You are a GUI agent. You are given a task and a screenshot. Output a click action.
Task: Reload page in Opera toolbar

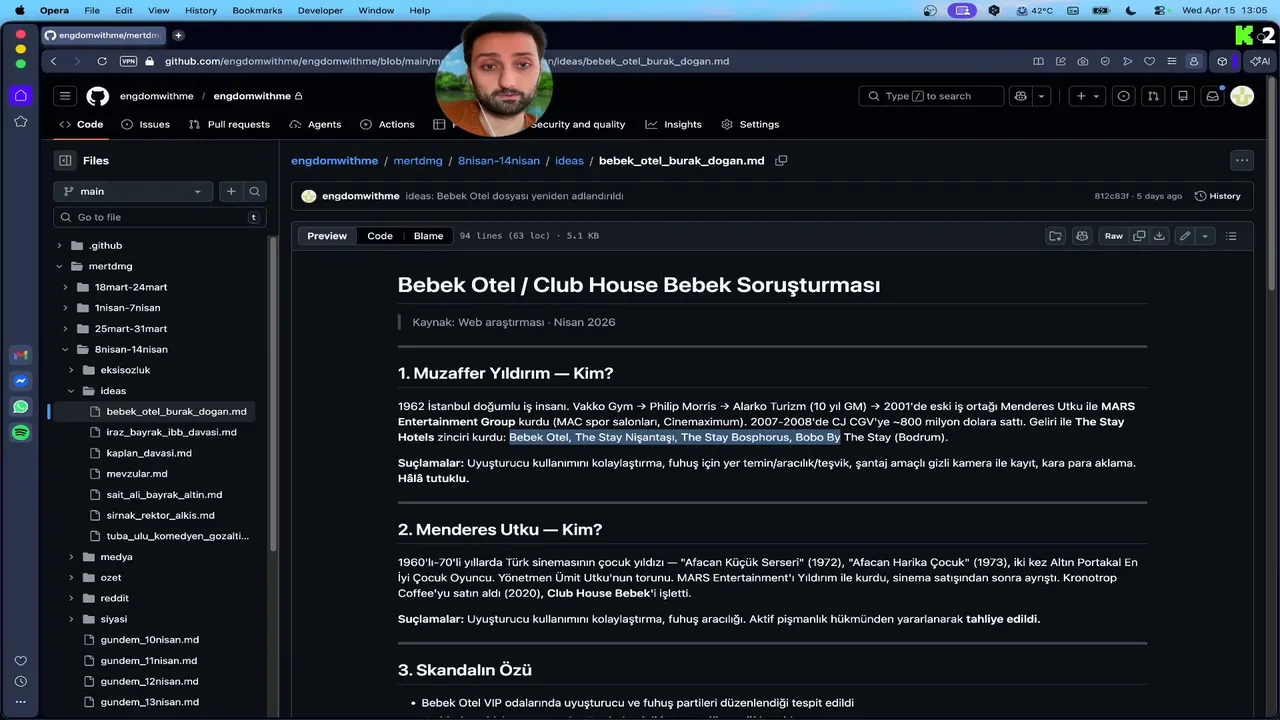pyautogui.click(x=102, y=61)
